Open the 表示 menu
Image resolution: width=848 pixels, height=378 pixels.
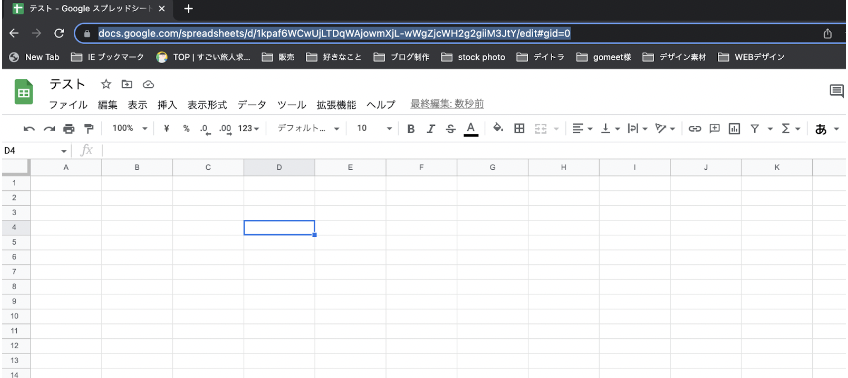pos(137,104)
